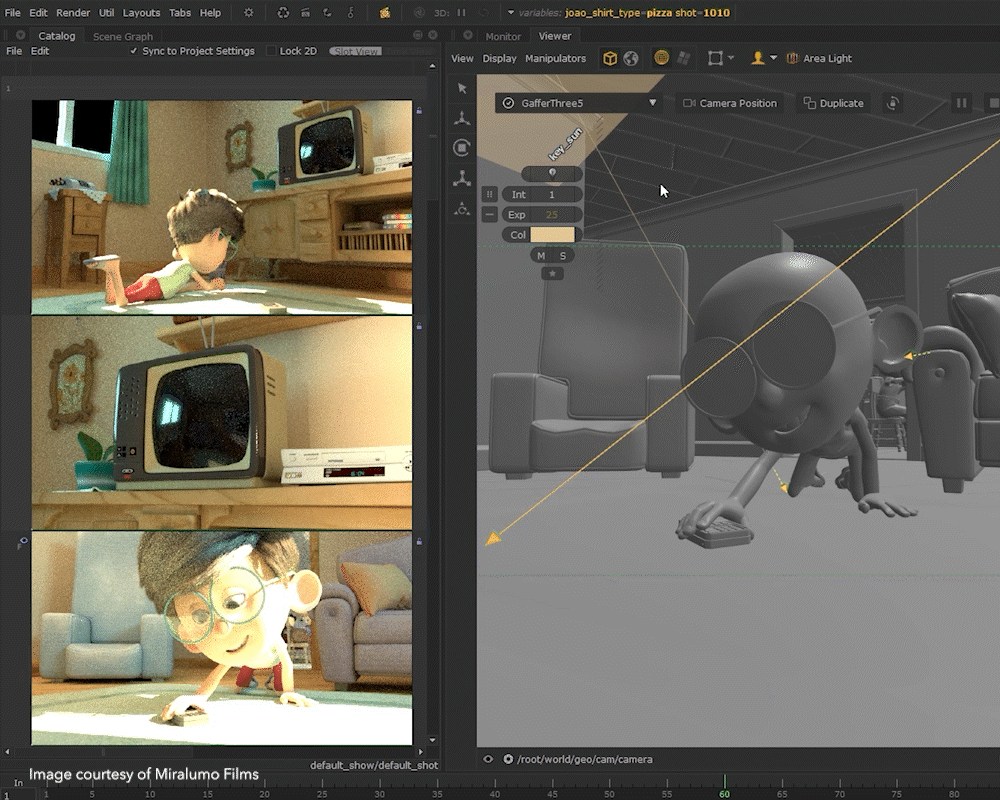
Task: Click the swap-arrows icon in top toolbar
Action: click(327, 13)
